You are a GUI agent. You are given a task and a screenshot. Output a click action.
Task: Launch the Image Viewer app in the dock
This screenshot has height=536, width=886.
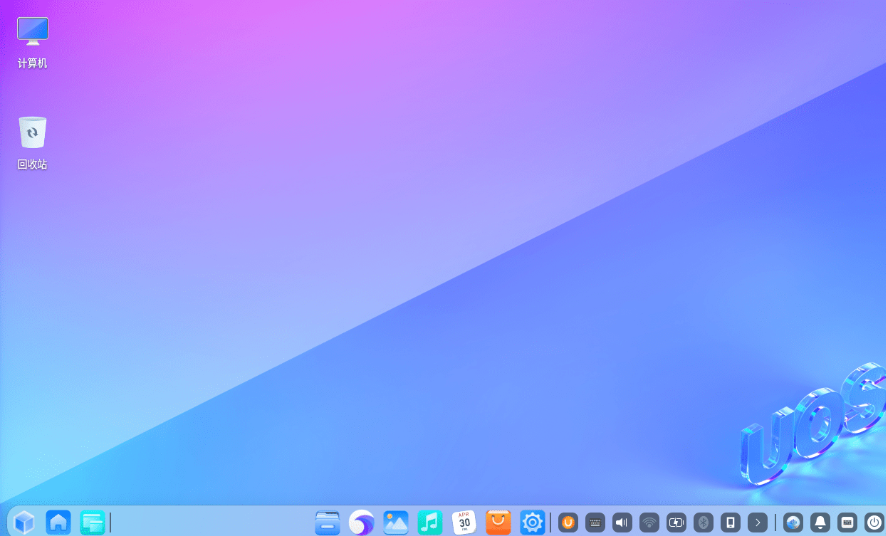396,522
